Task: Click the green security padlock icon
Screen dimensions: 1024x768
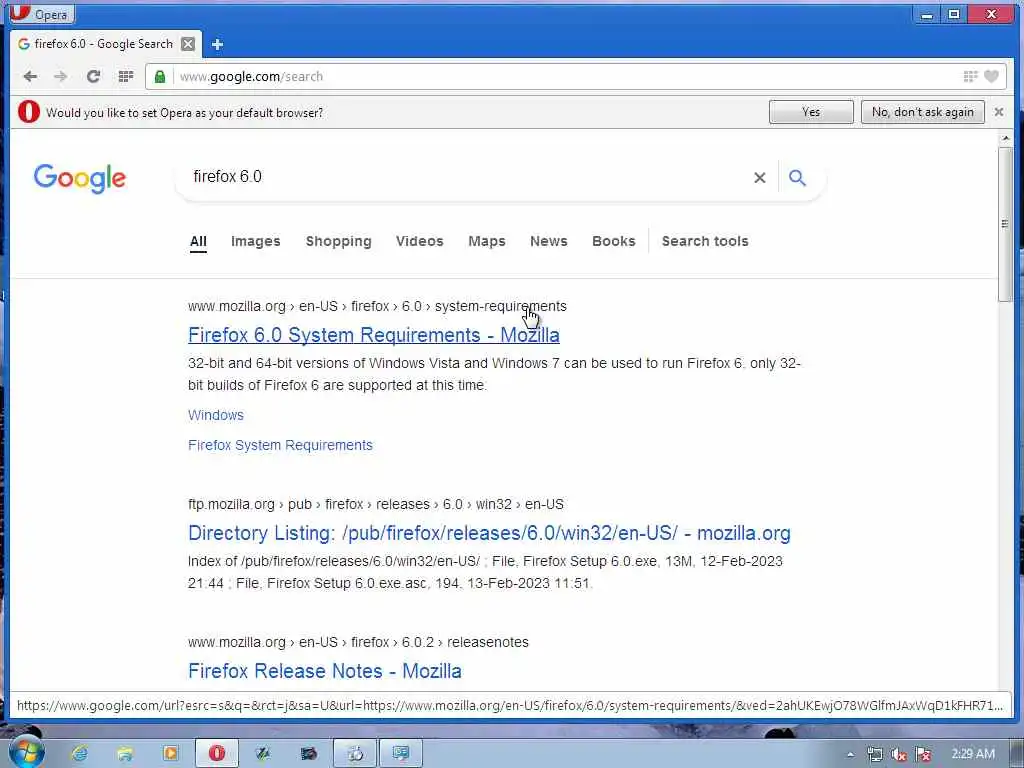Action: (x=159, y=76)
